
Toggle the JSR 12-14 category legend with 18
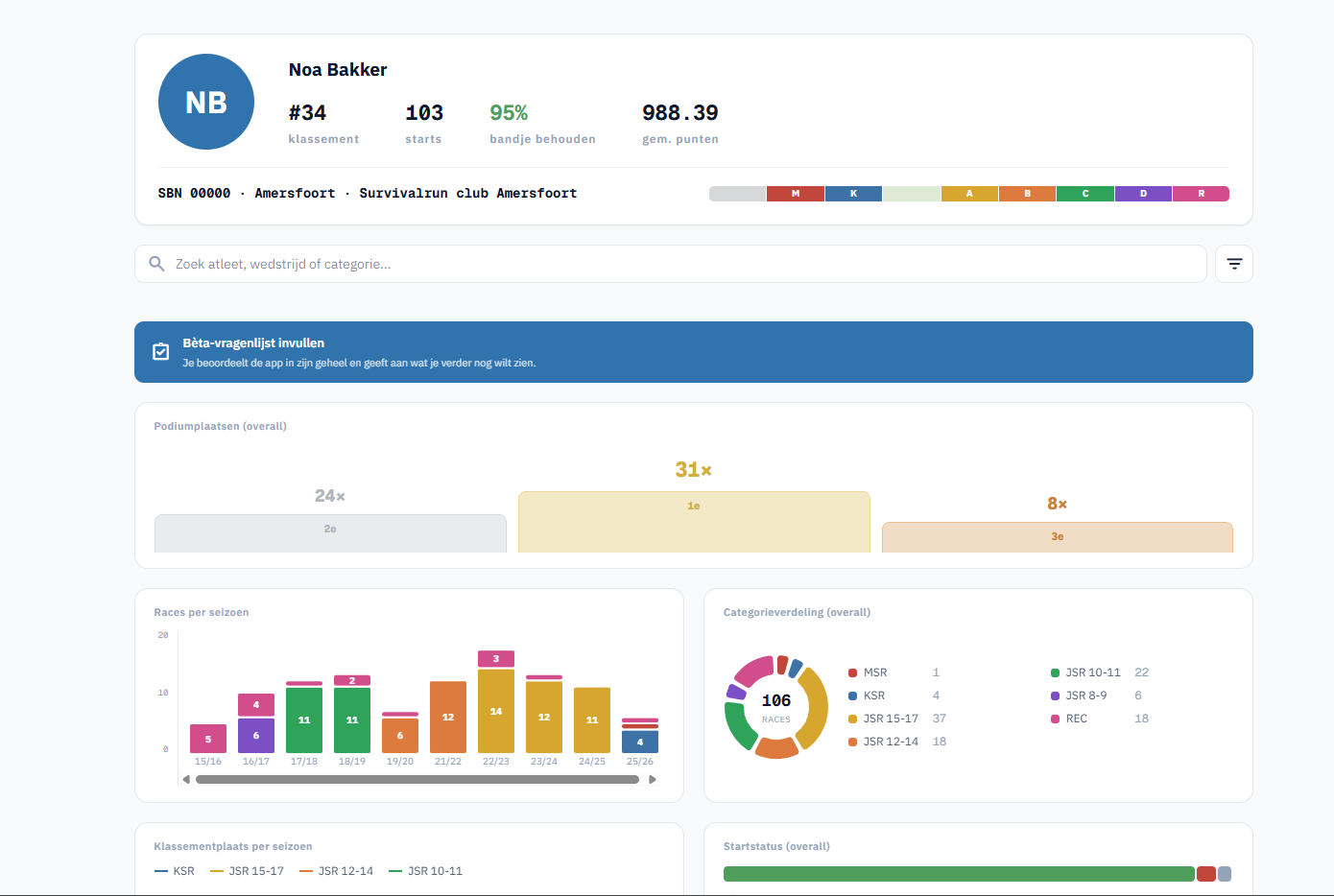coord(897,742)
